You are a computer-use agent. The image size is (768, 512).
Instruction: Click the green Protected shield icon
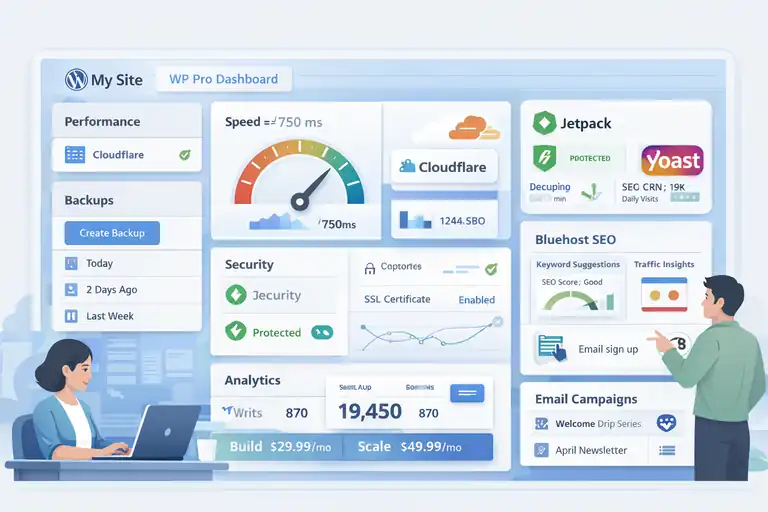(236, 331)
